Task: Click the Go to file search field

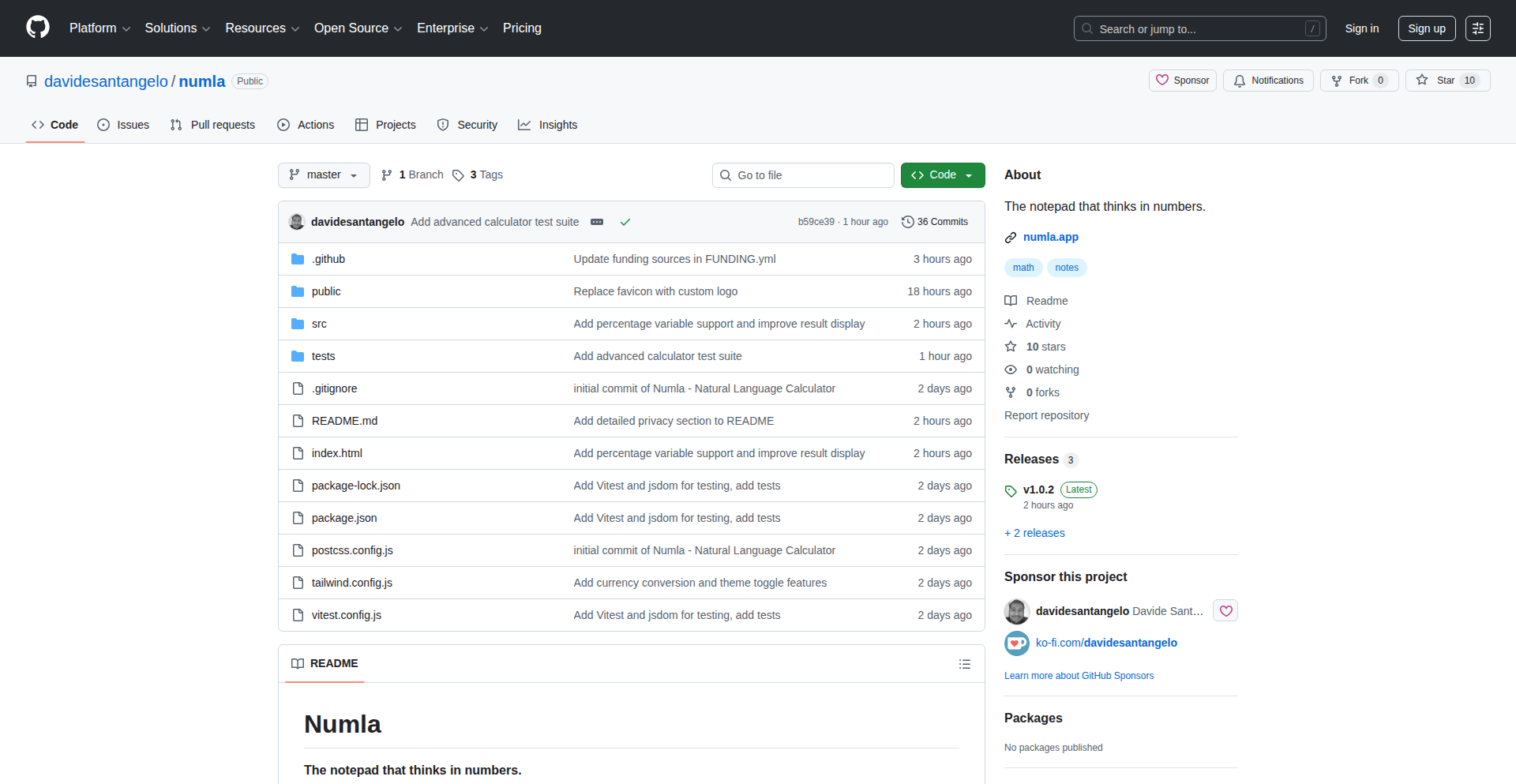Action: (802, 175)
